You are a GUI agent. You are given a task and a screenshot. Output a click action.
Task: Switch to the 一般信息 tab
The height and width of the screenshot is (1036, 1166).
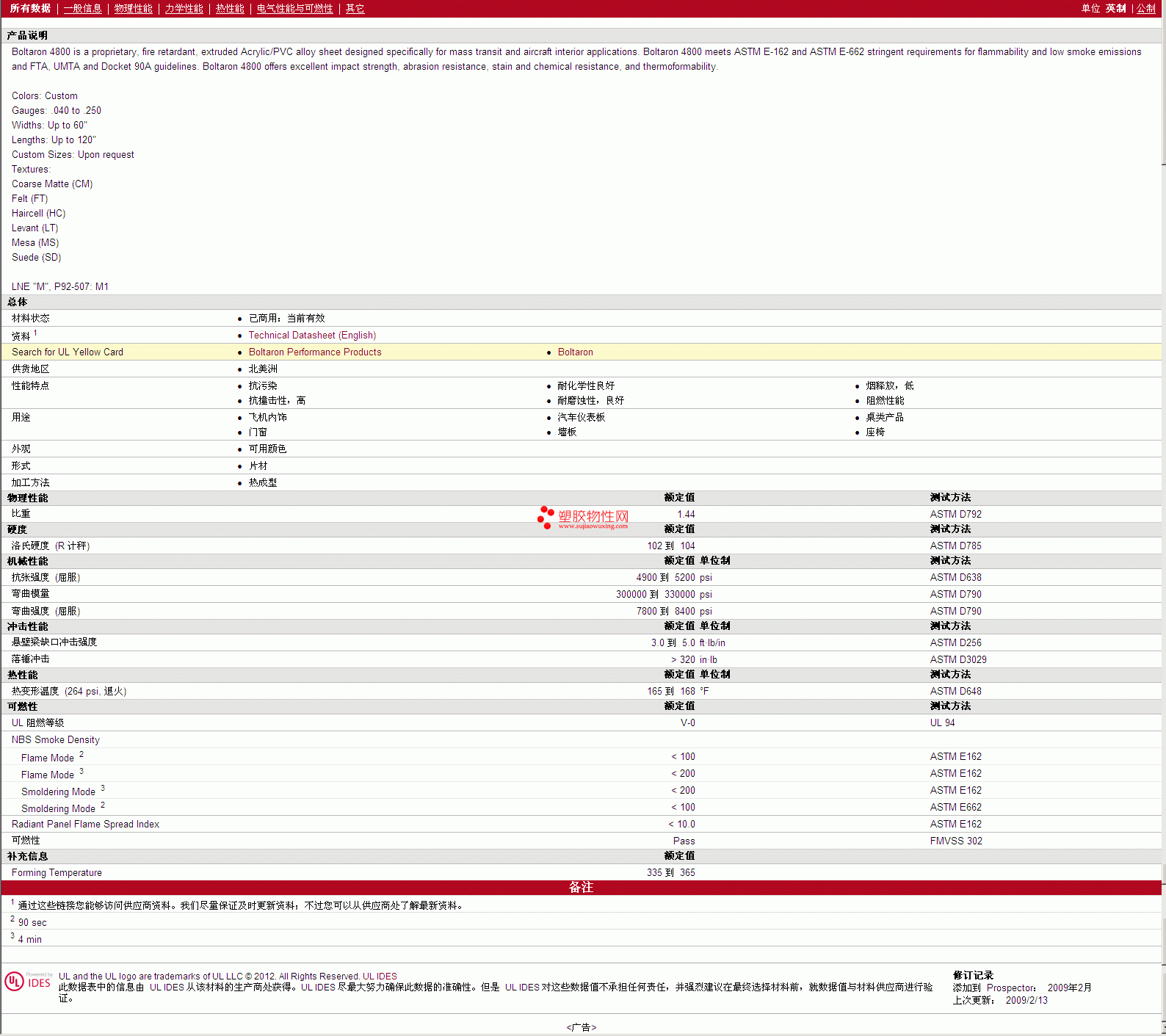[82, 9]
